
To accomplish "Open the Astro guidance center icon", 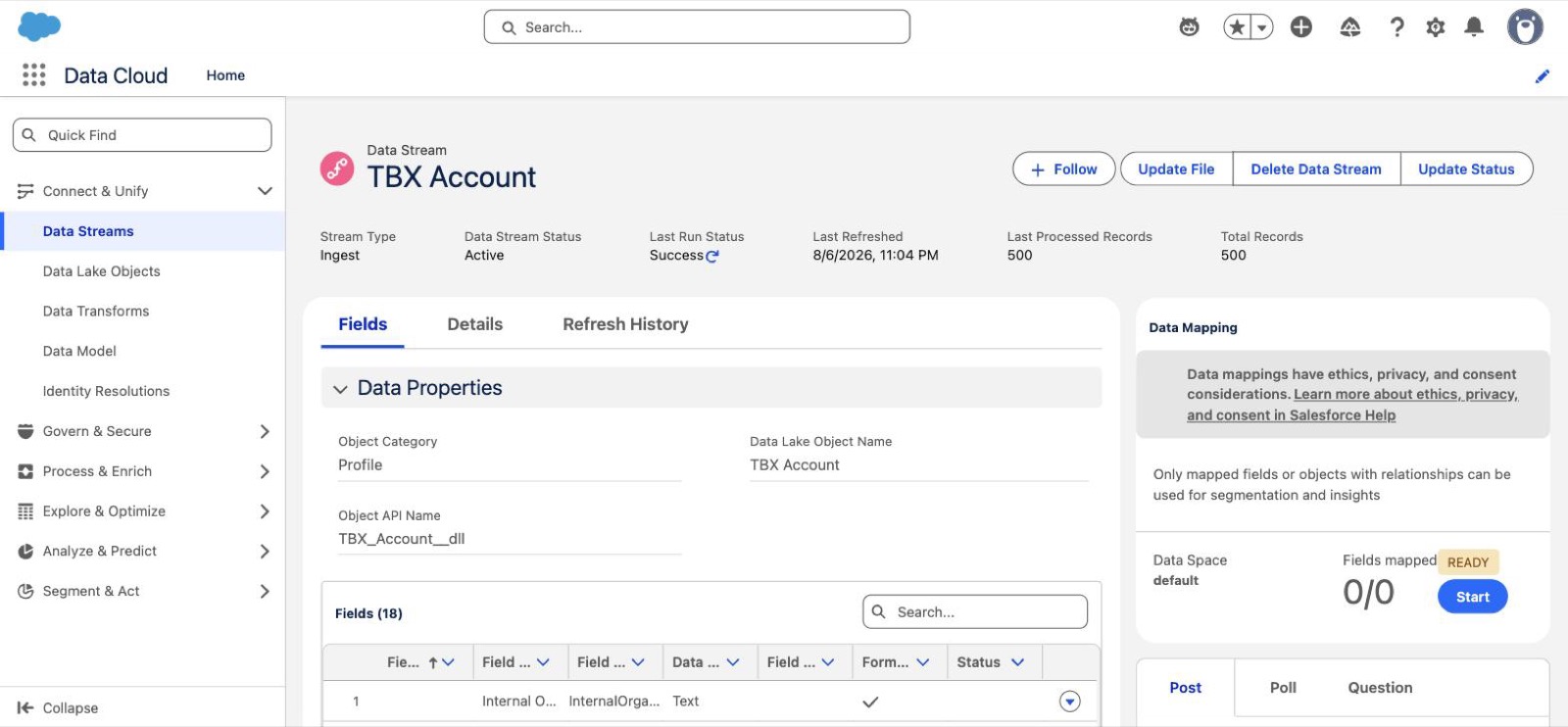I will [x=1189, y=27].
